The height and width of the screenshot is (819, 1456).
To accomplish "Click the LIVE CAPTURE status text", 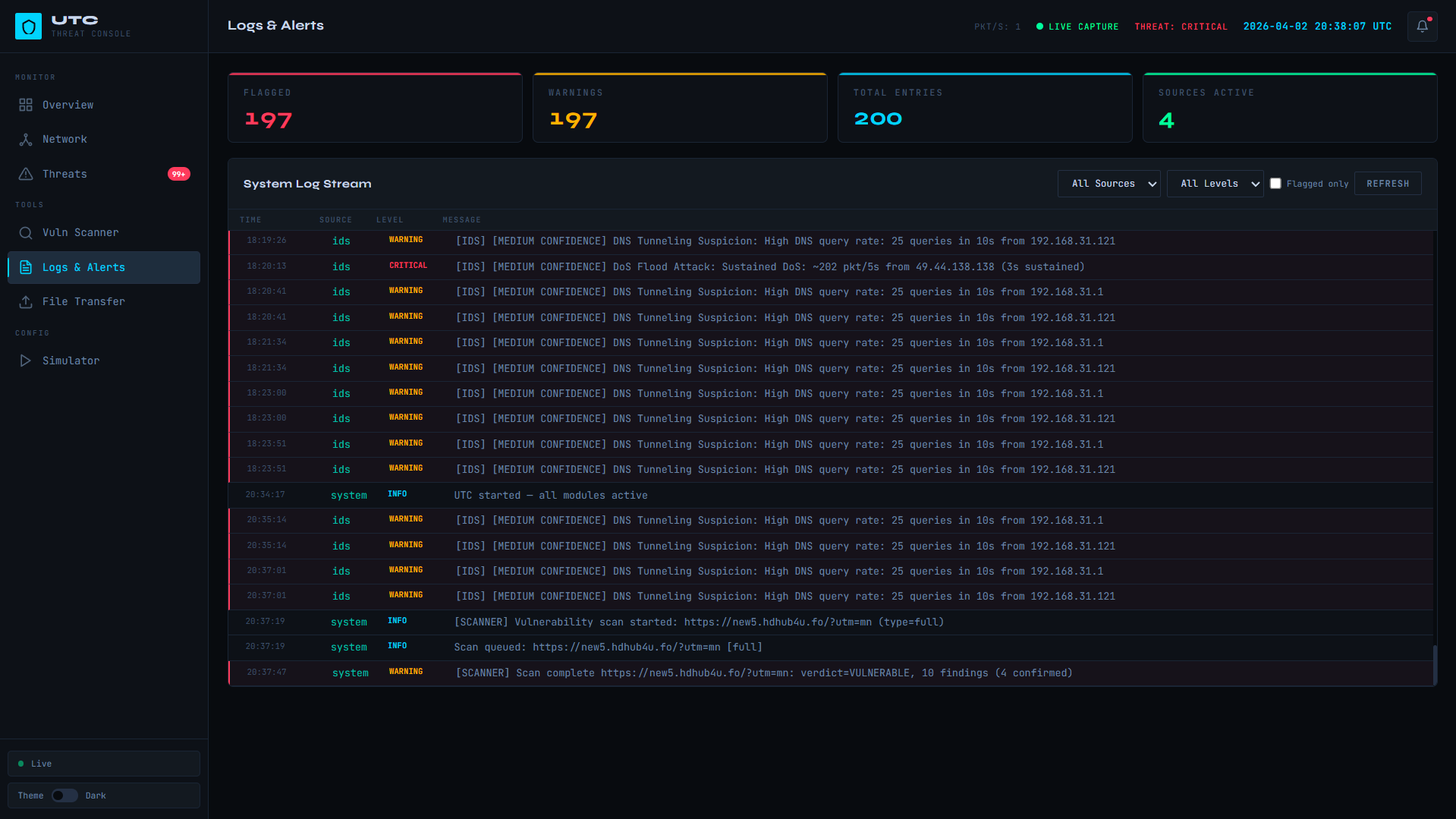I will point(1083,27).
